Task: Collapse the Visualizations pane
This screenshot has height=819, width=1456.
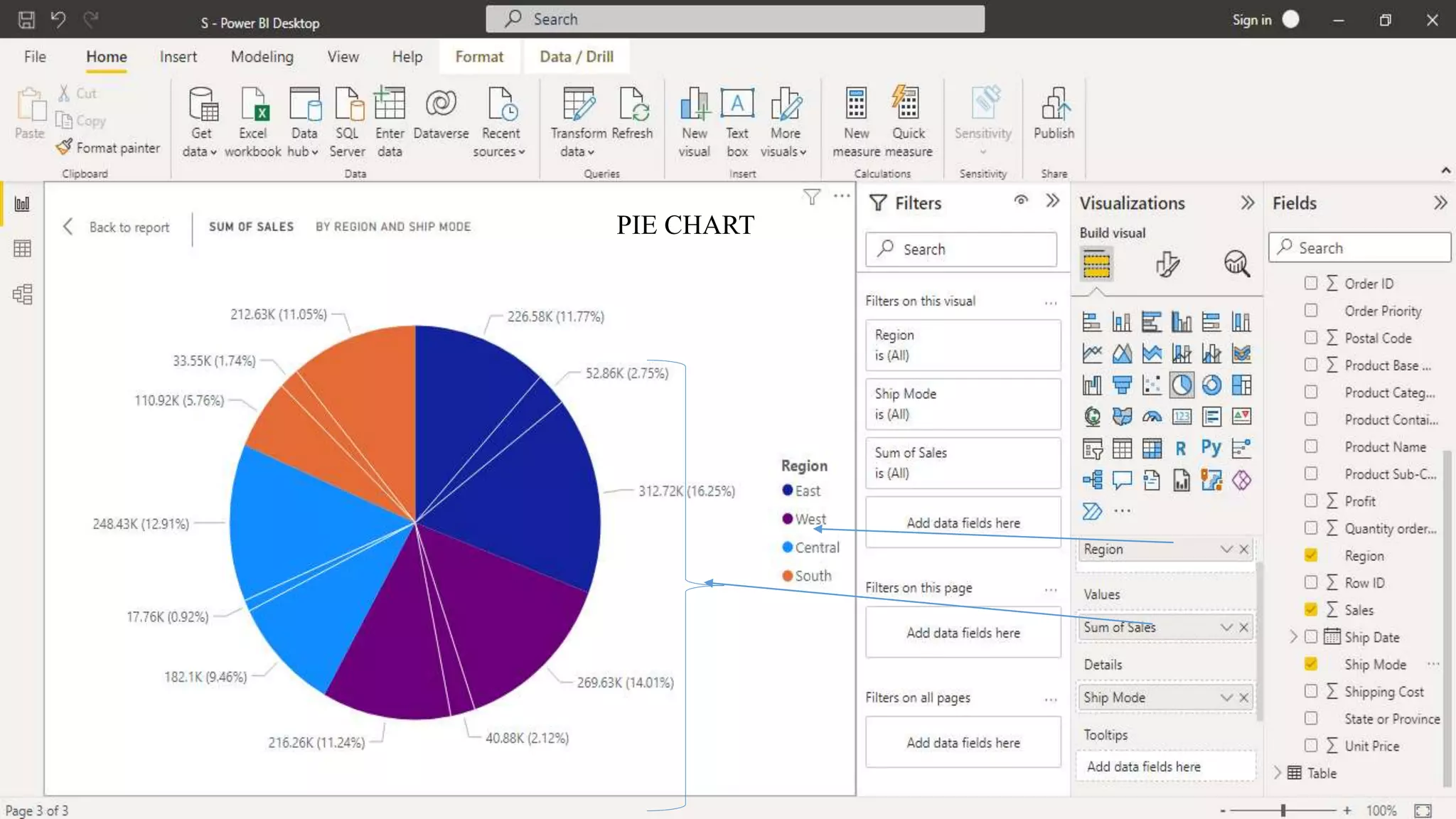Action: coord(1248,203)
